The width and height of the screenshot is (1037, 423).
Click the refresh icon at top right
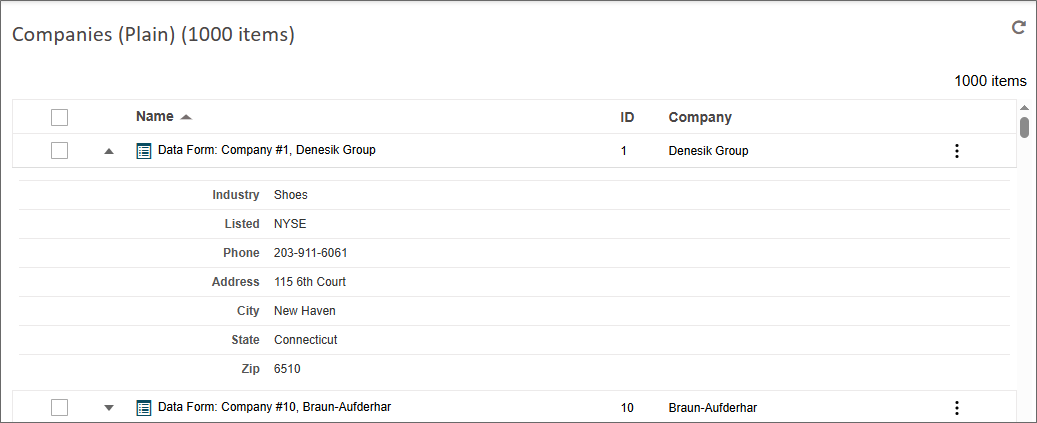1019,28
